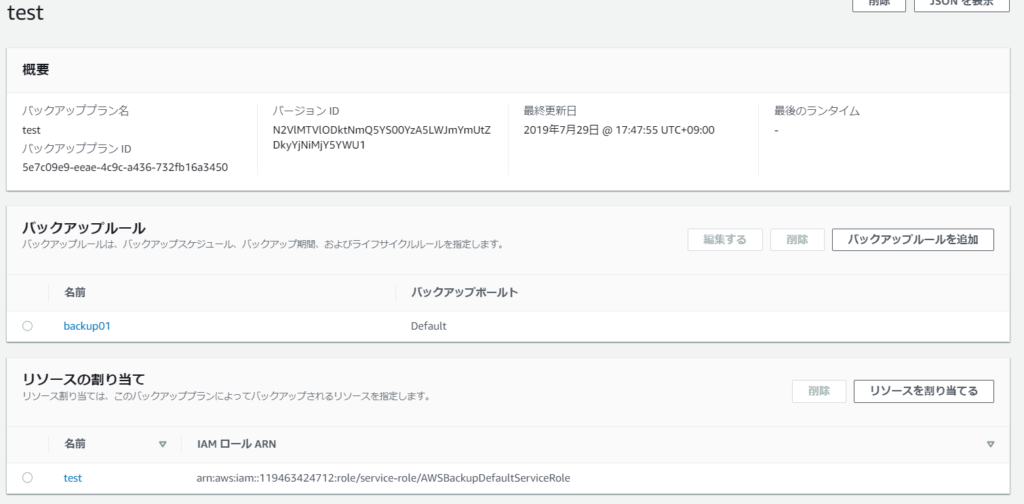Click バックアップボールト column header
Viewport: 1024px width, 504px height.
click(463, 293)
